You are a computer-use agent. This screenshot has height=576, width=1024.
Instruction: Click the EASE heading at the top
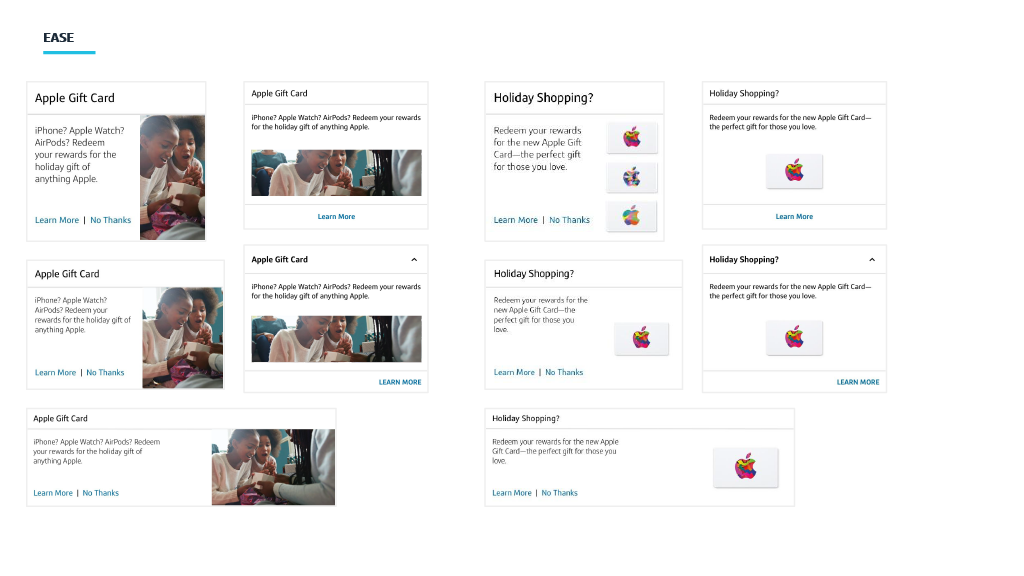pyautogui.click(x=58, y=38)
